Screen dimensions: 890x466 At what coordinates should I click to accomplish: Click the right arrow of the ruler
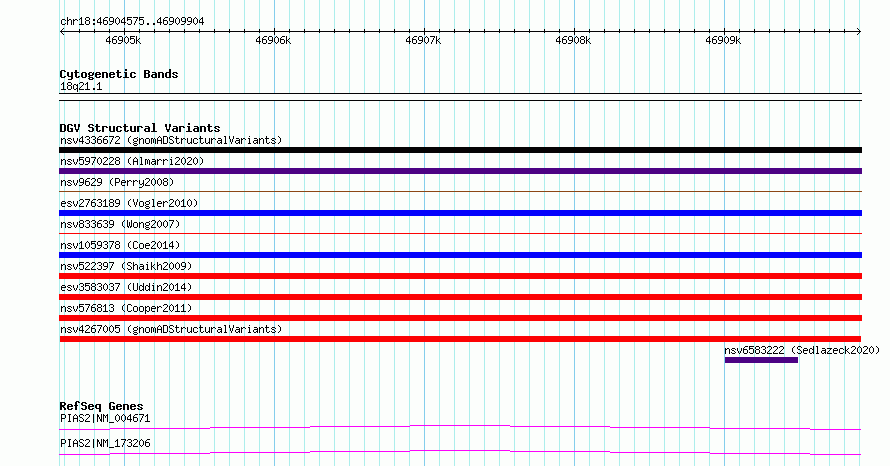(x=859, y=32)
